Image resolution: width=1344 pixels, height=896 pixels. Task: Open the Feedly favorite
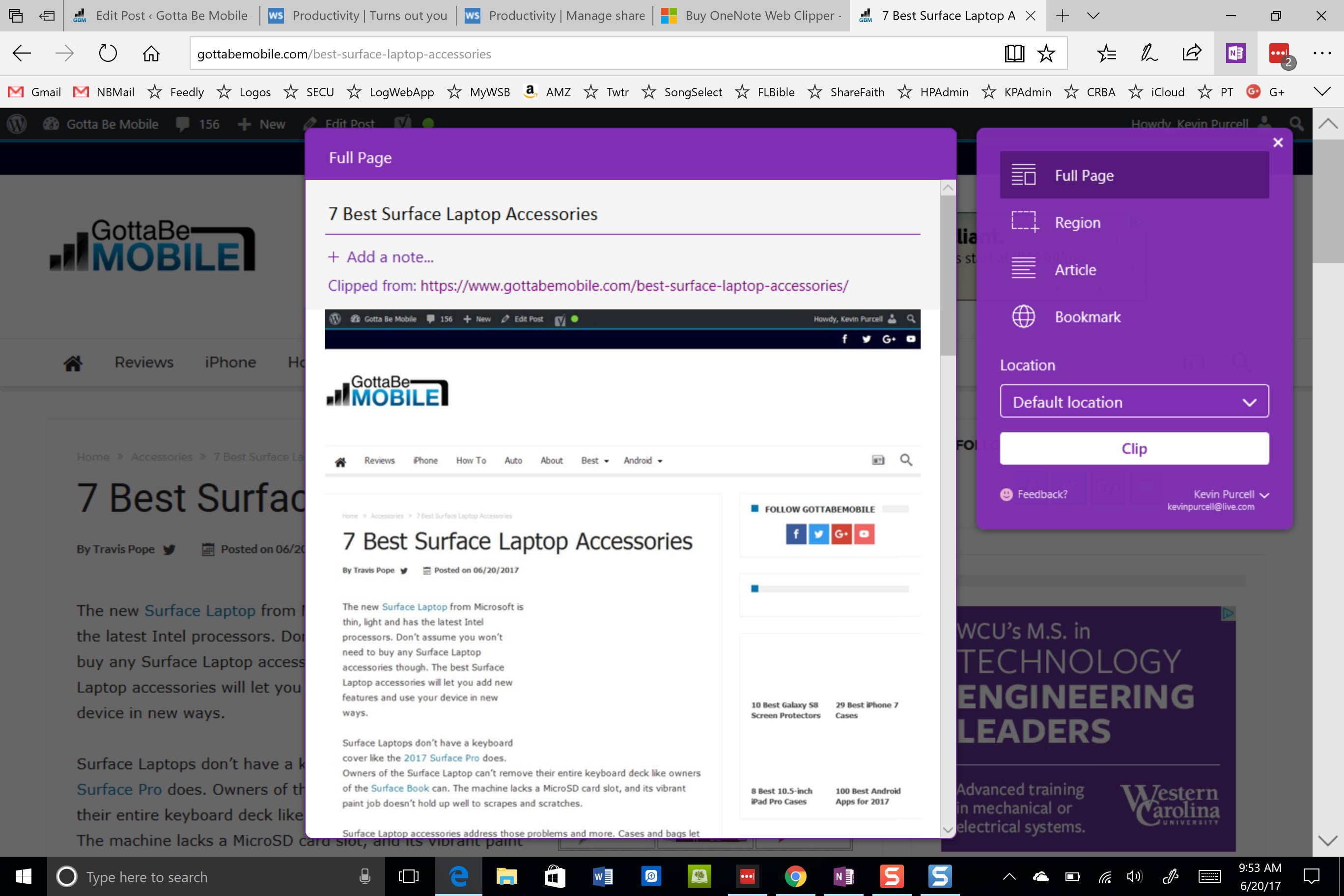[x=175, y=92]
